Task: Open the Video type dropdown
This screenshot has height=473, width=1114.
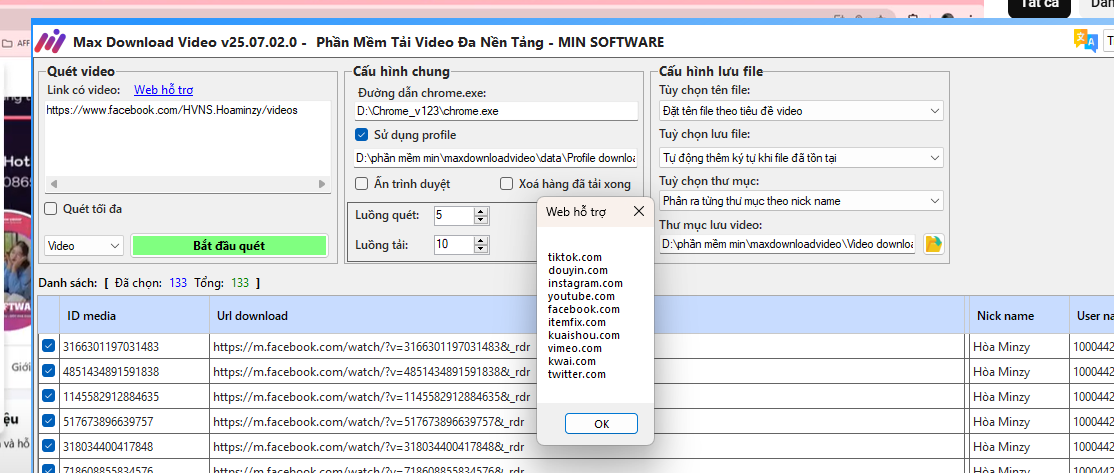Action: (x=84, y=246)
